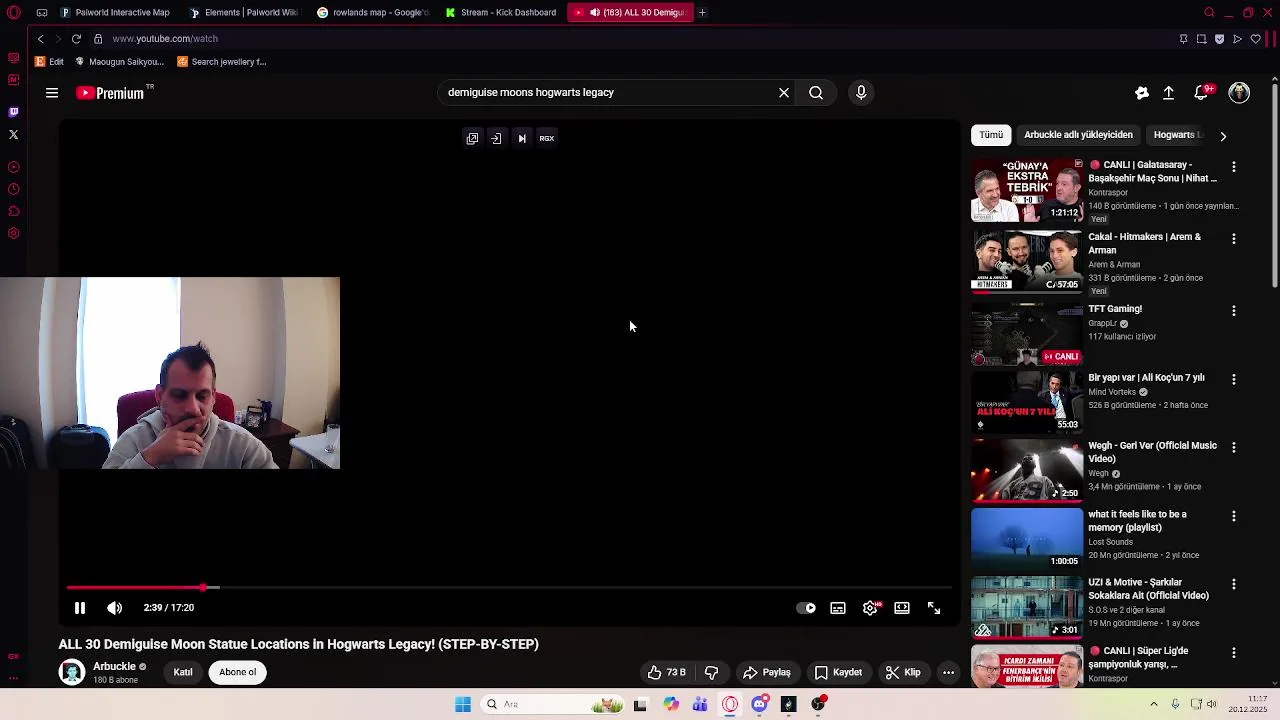Image resolution: width=1280 pixels, height=720 pixels.
Task: Open Twitch in Opera sidebar
Action: point(13,112)
